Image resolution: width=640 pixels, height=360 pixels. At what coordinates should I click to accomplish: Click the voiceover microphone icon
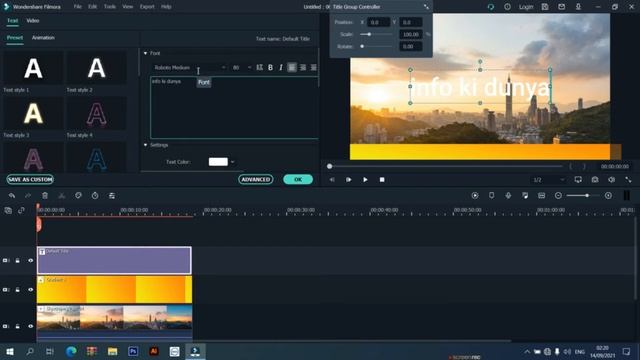(x=508, y=196)
